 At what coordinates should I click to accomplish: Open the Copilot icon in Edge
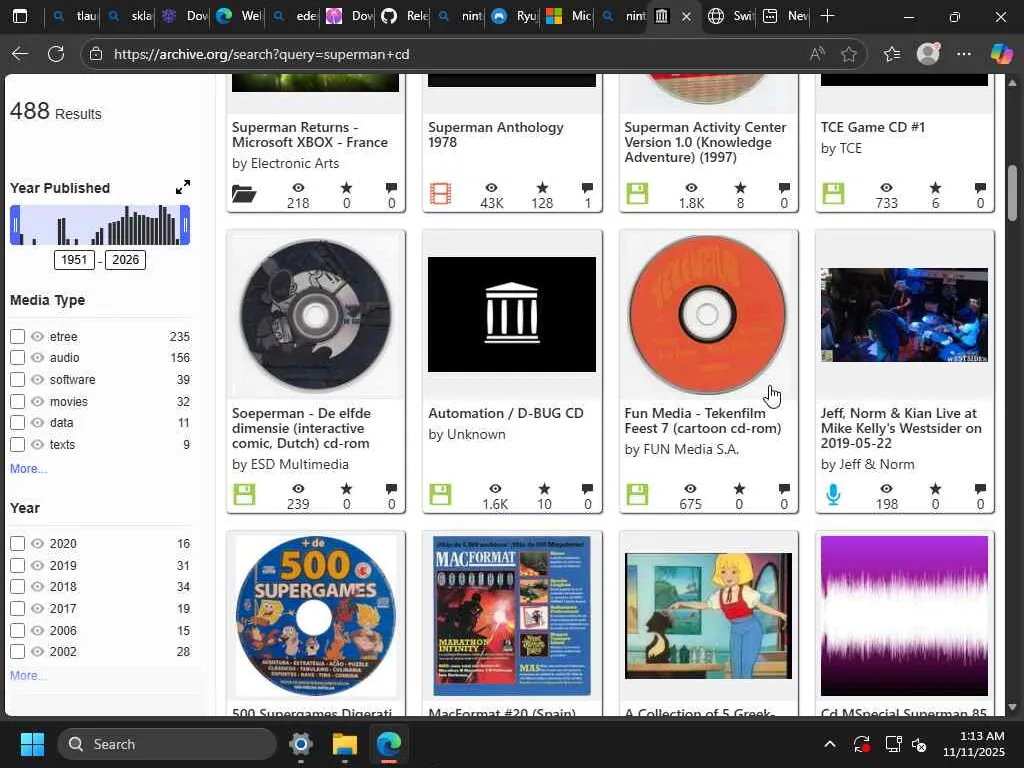1000,54
